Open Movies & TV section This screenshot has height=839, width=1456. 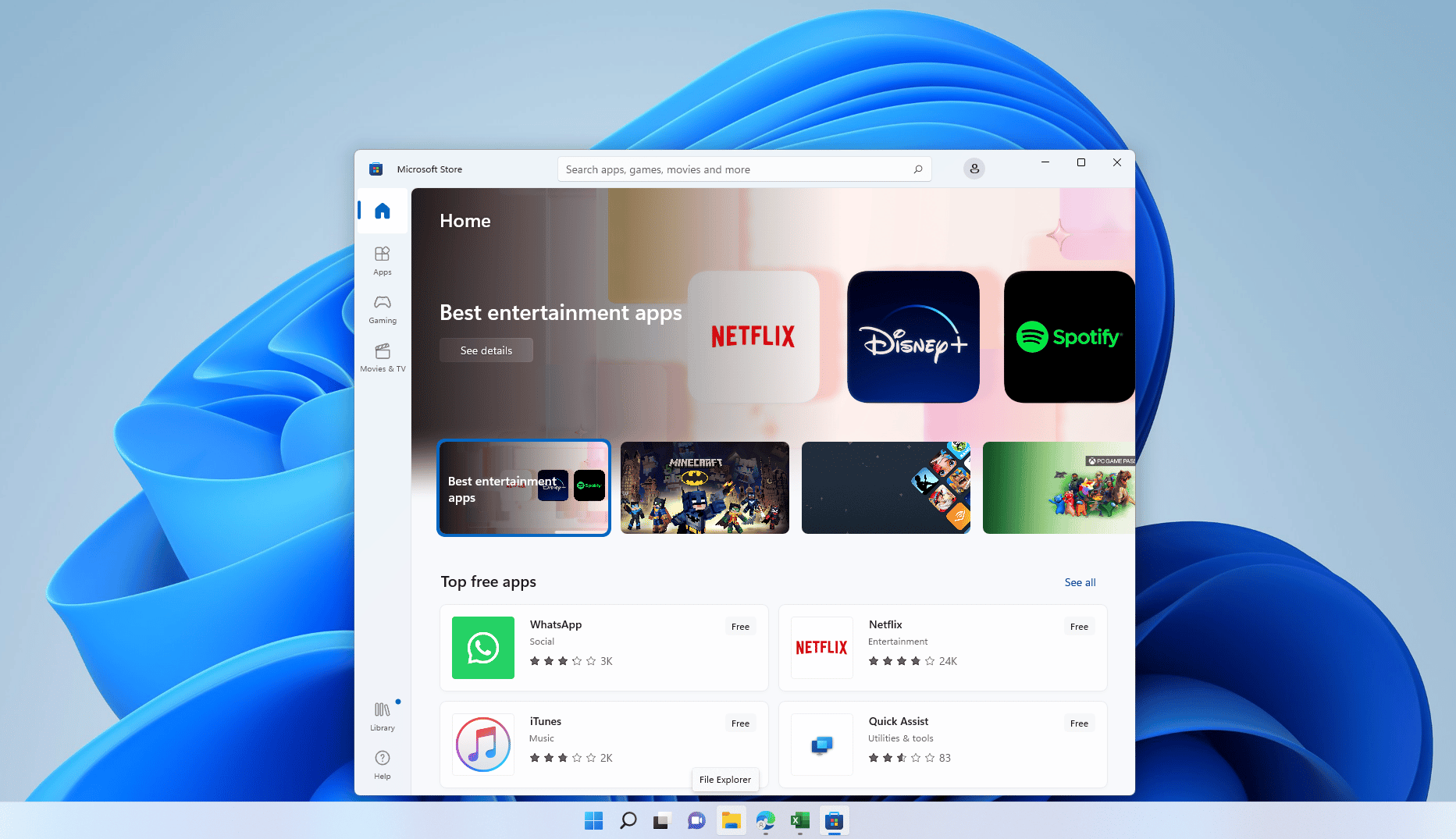tap(382, 357)
